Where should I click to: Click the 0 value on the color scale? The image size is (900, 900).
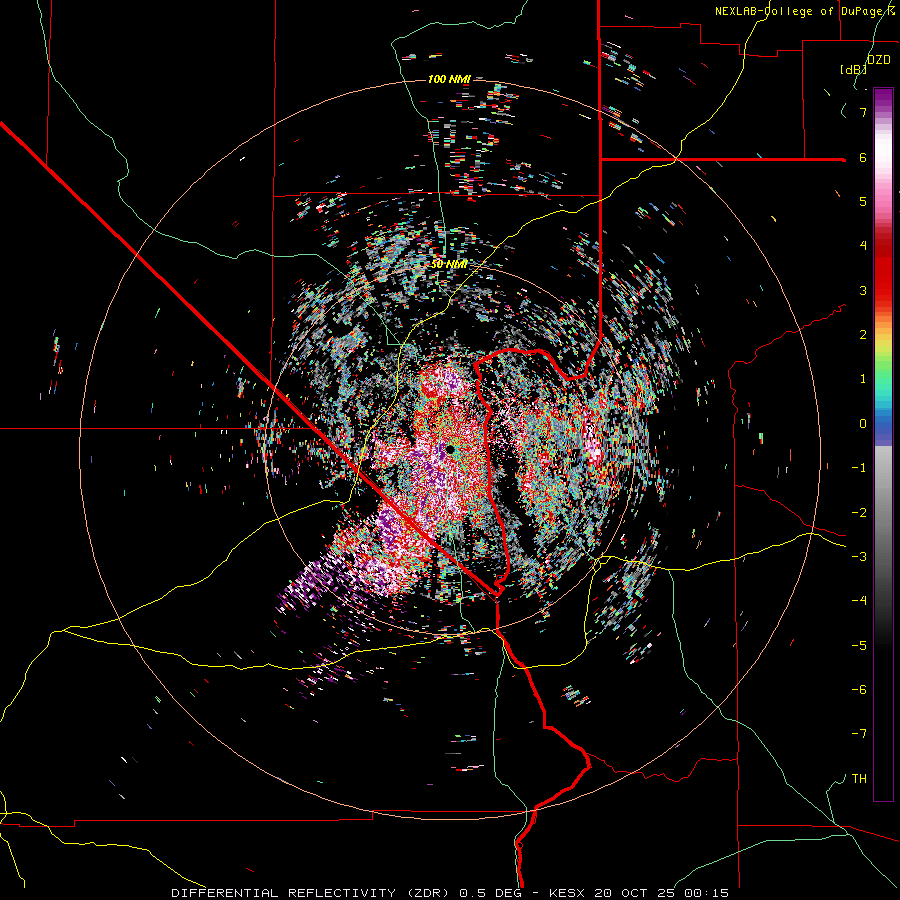[x=863, y=424]
